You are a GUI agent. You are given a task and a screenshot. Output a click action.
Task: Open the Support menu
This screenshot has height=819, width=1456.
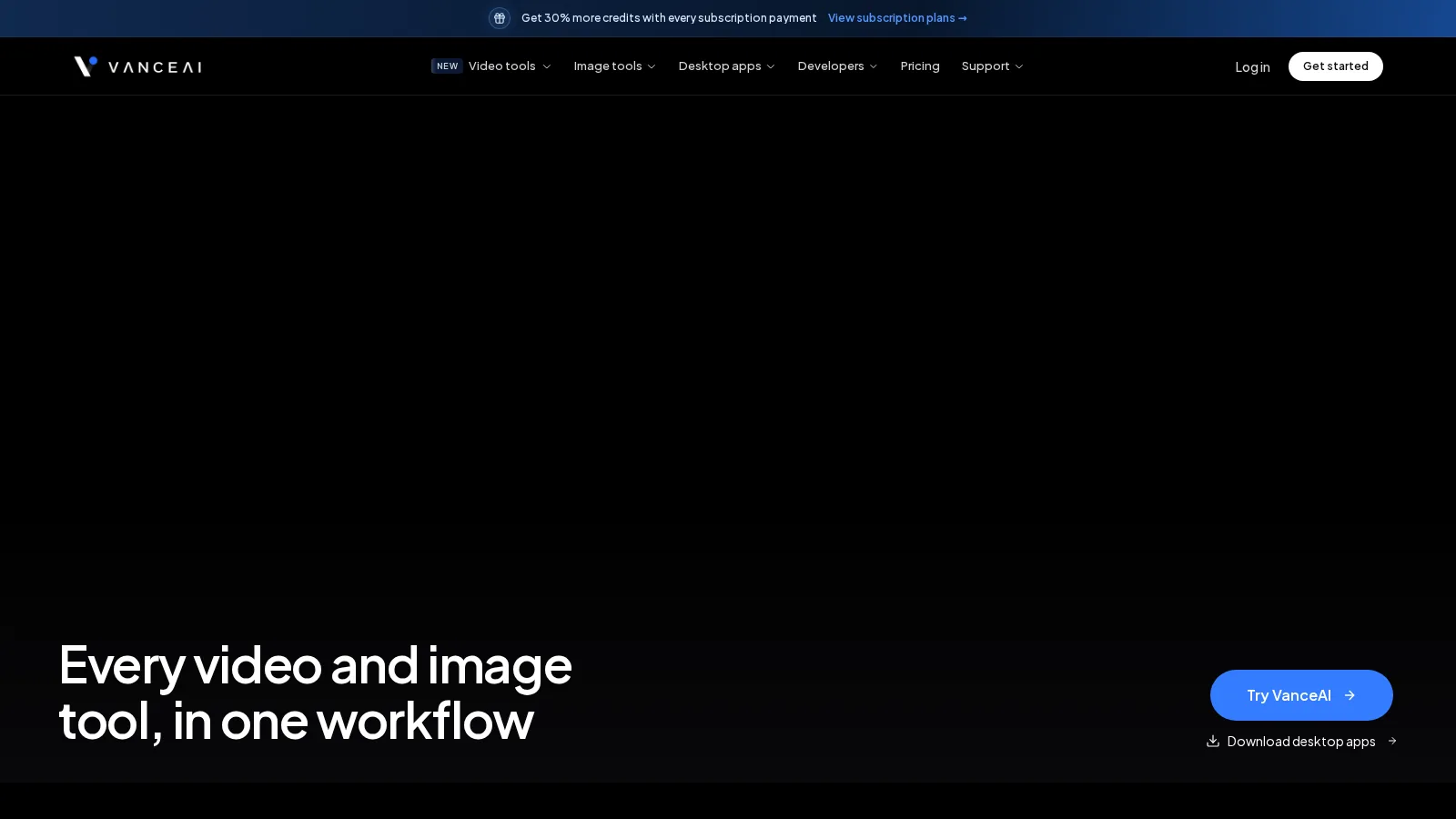point(986,66)
